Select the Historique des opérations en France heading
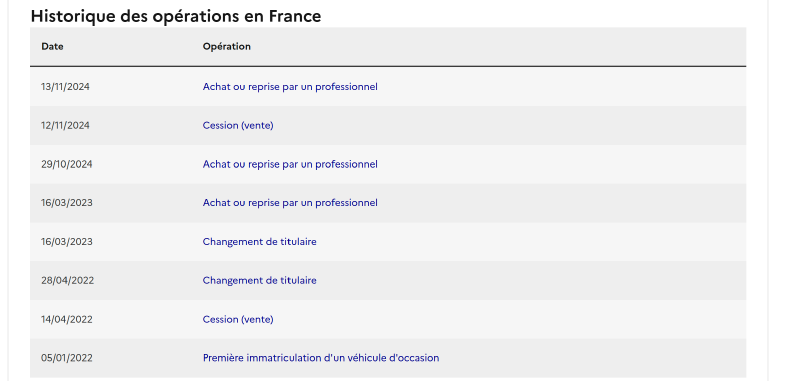 (x=176, y=16)
